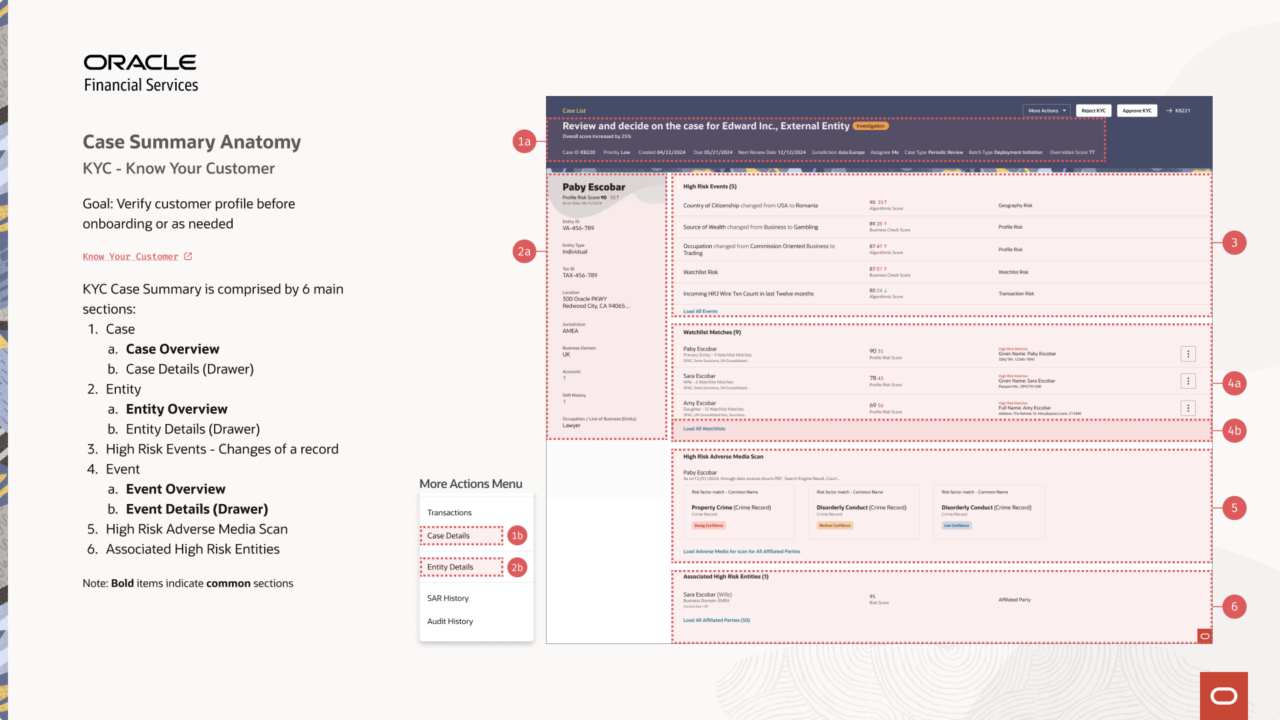Click Sara Escobar (Wife) associated entity

(710, 594)
